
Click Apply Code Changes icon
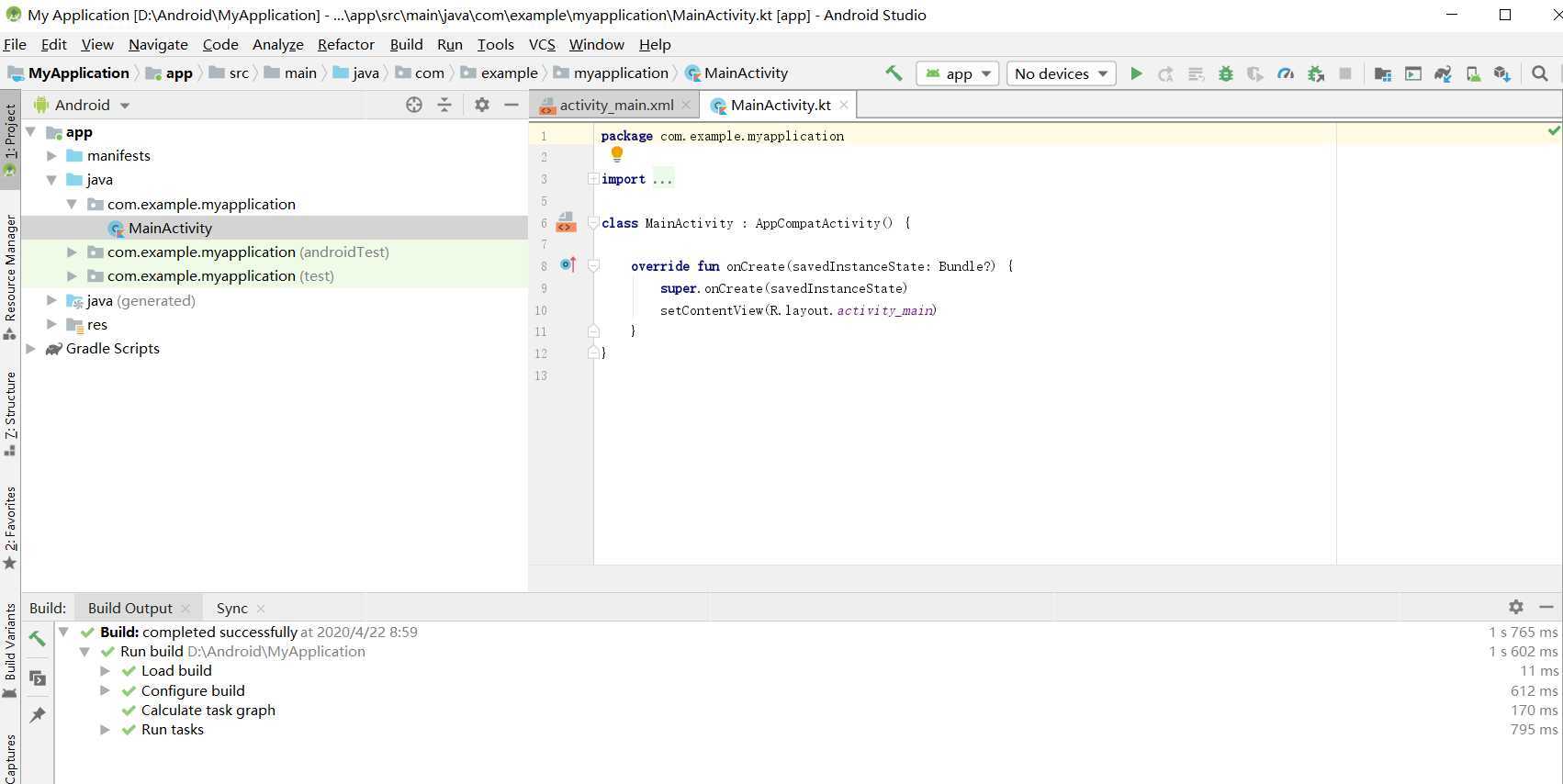1196,73
